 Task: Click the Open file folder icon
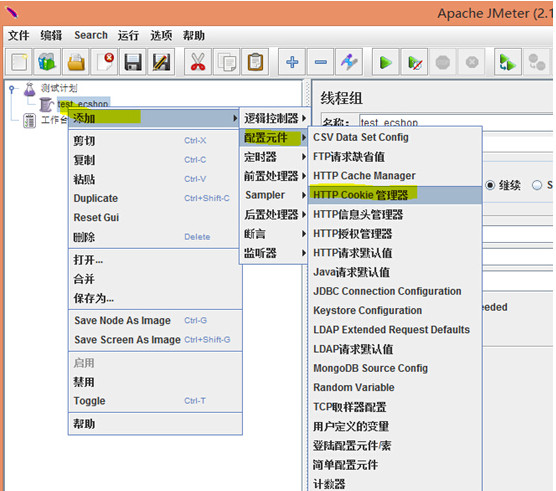[76, 62]
